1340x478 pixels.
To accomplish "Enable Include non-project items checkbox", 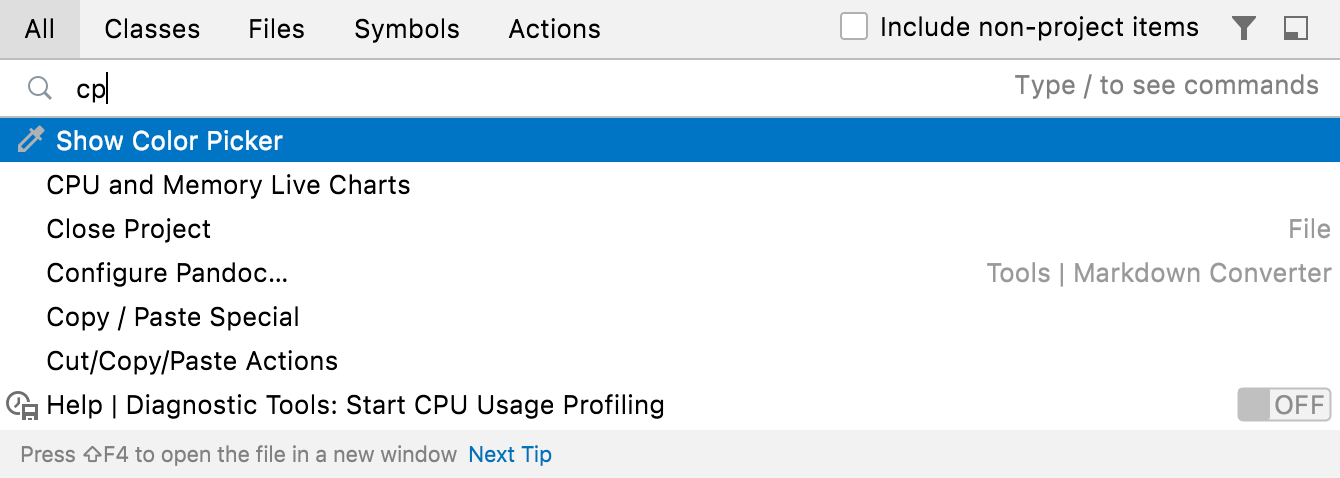I will point(854,27).
